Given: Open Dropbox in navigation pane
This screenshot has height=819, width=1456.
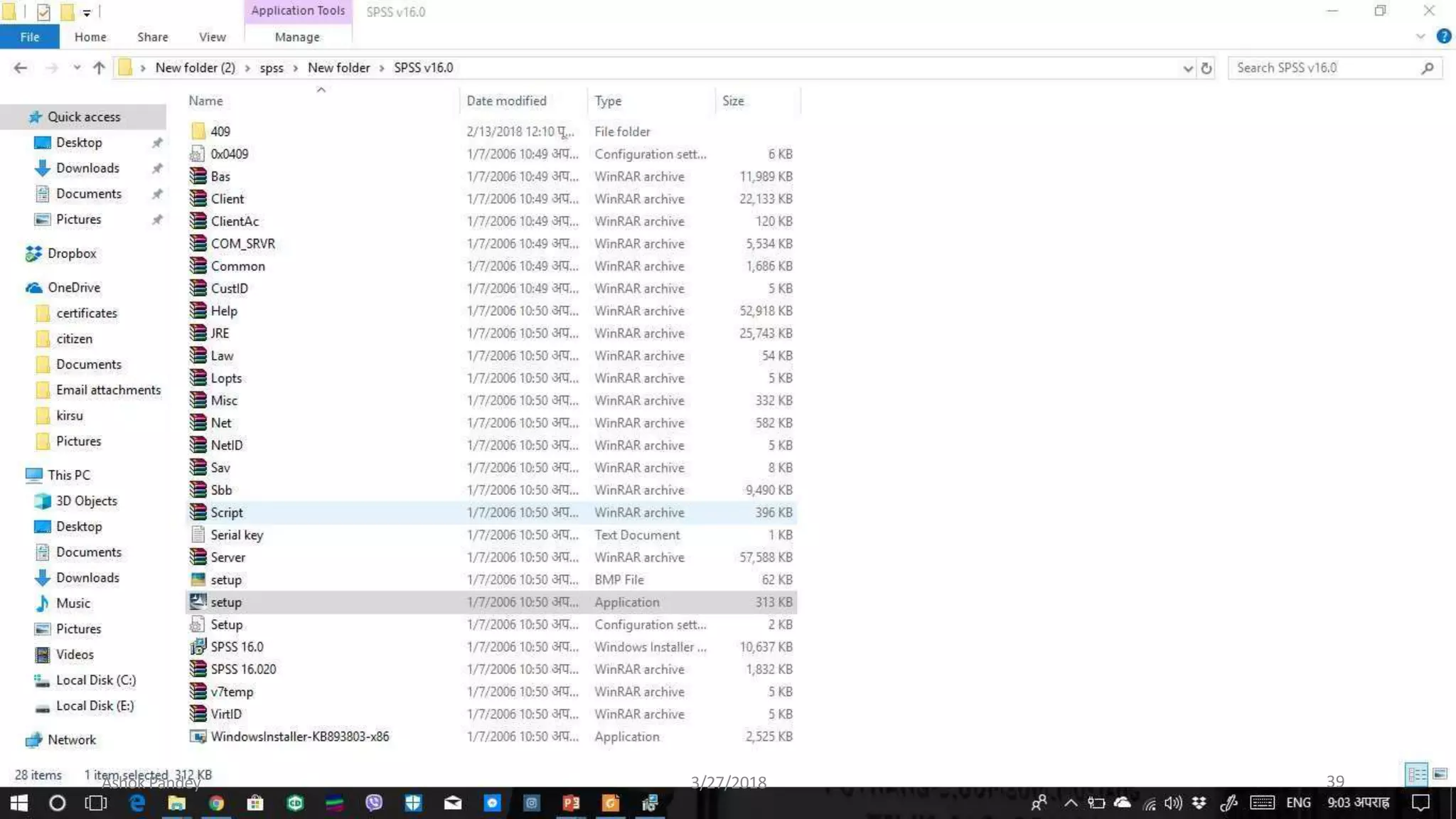Looking at the screenshot, I should (71, 254).
